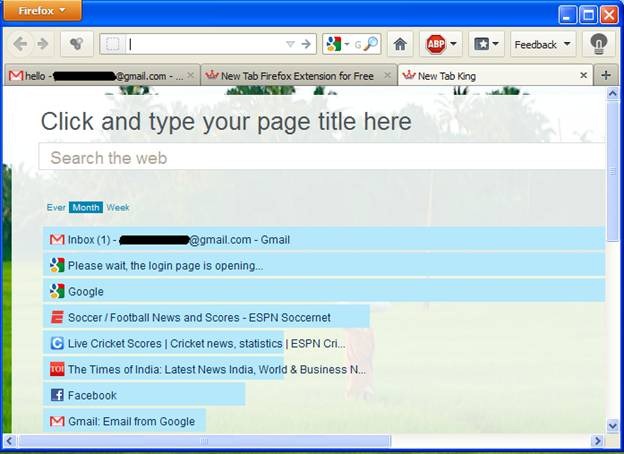624x454 pixels.
Task: Go forward with the arrow button
Action: point(43,44)
